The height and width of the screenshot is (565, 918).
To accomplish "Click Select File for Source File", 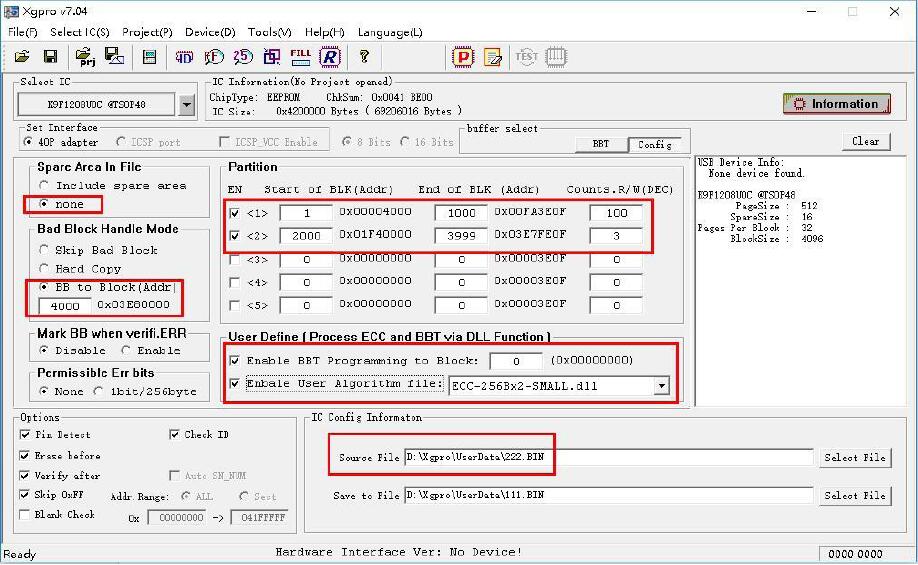I will [855, 458].
